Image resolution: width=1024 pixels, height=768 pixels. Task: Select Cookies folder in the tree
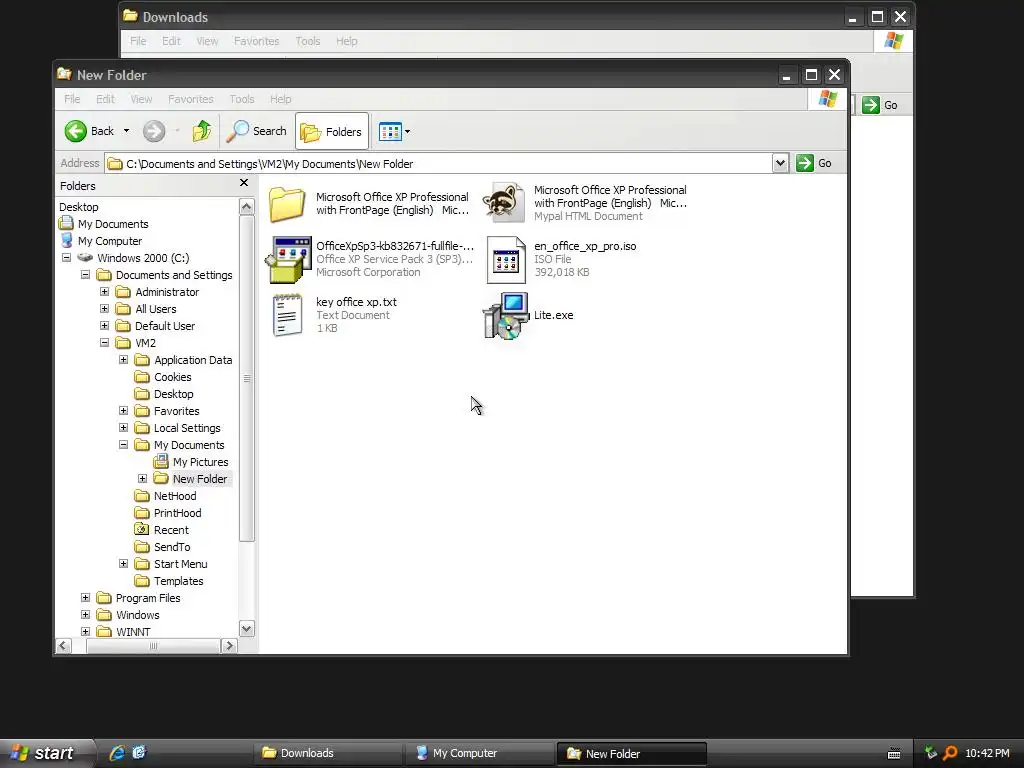click(x=172, y=377)
